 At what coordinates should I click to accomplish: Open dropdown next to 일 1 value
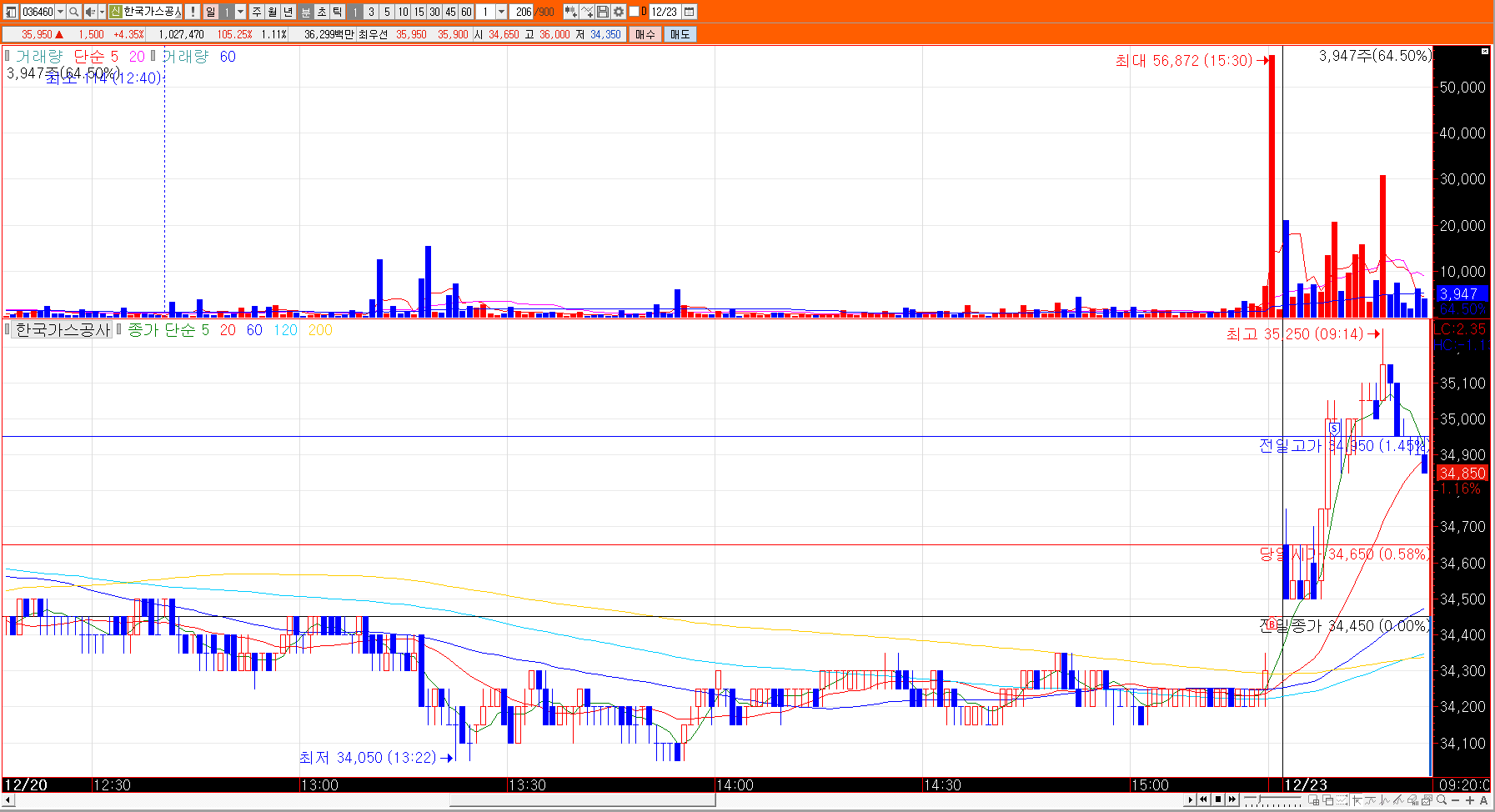click(x=240, y=12)
